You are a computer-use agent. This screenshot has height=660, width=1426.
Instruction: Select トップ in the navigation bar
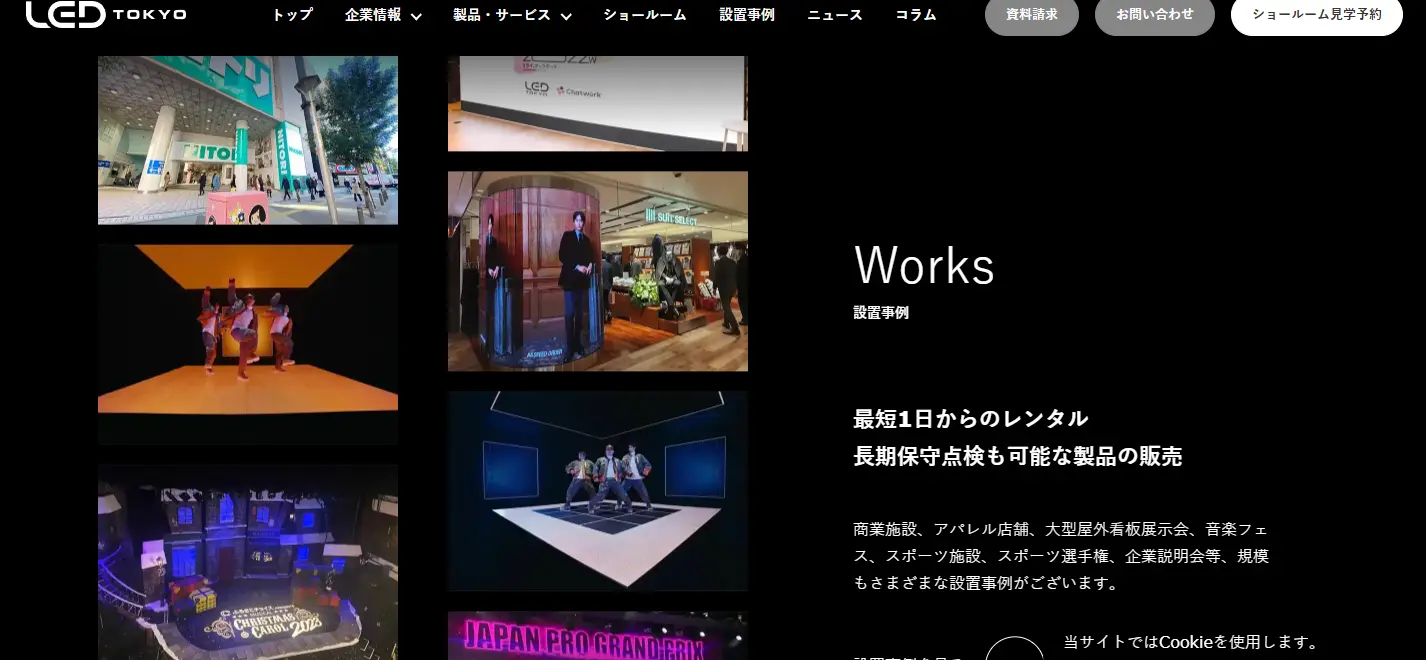pyautogui.click(x=291, y=15)
